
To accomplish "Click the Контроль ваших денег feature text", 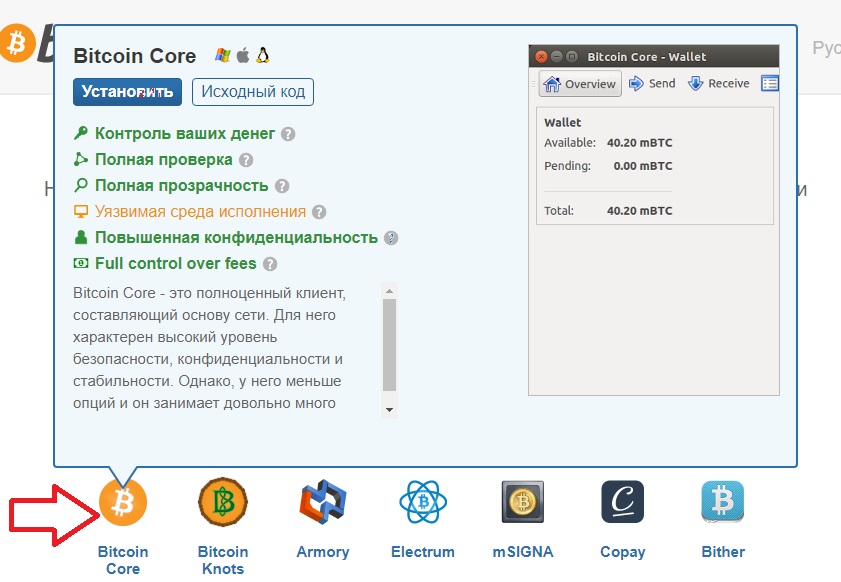I will click(x=185, y=134).
